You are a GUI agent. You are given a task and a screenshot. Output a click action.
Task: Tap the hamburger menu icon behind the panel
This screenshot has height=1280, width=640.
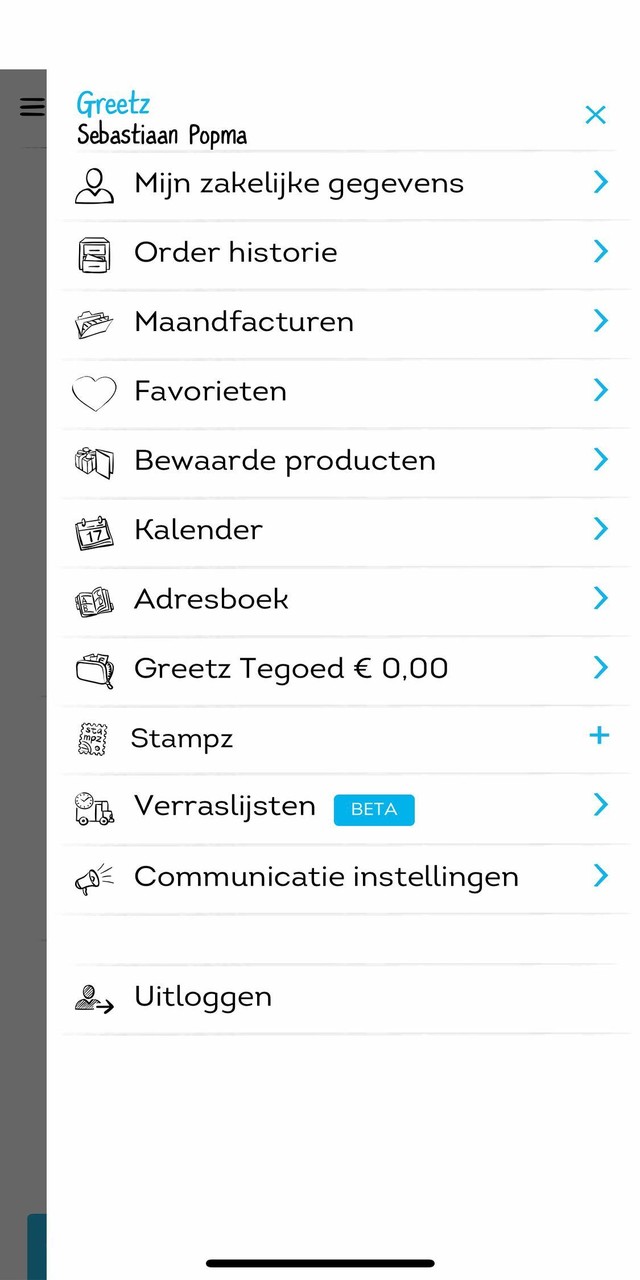32,106
